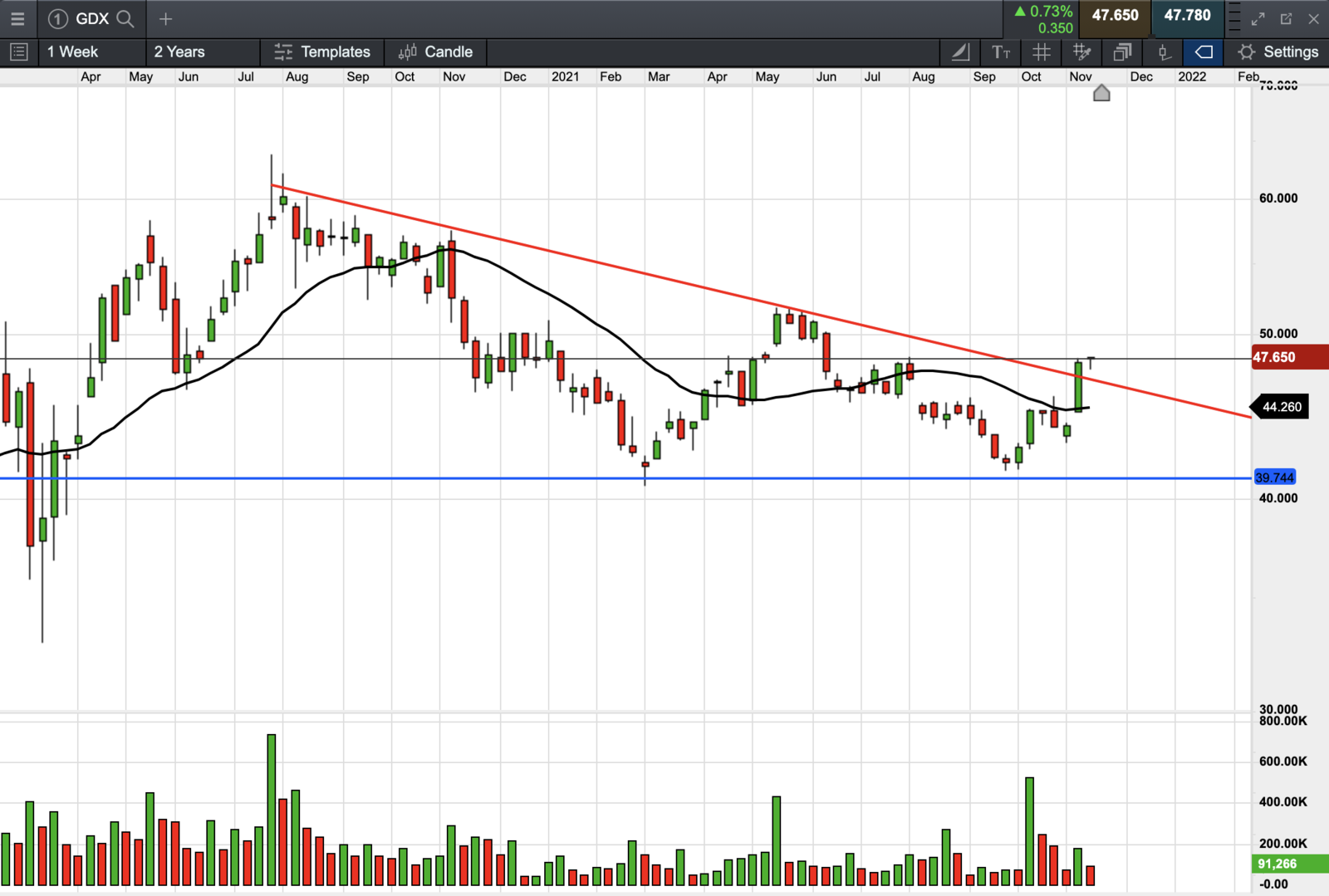Click the candlestick order marker icon
1329x896 pixels.
click(x=1164, y=51)
